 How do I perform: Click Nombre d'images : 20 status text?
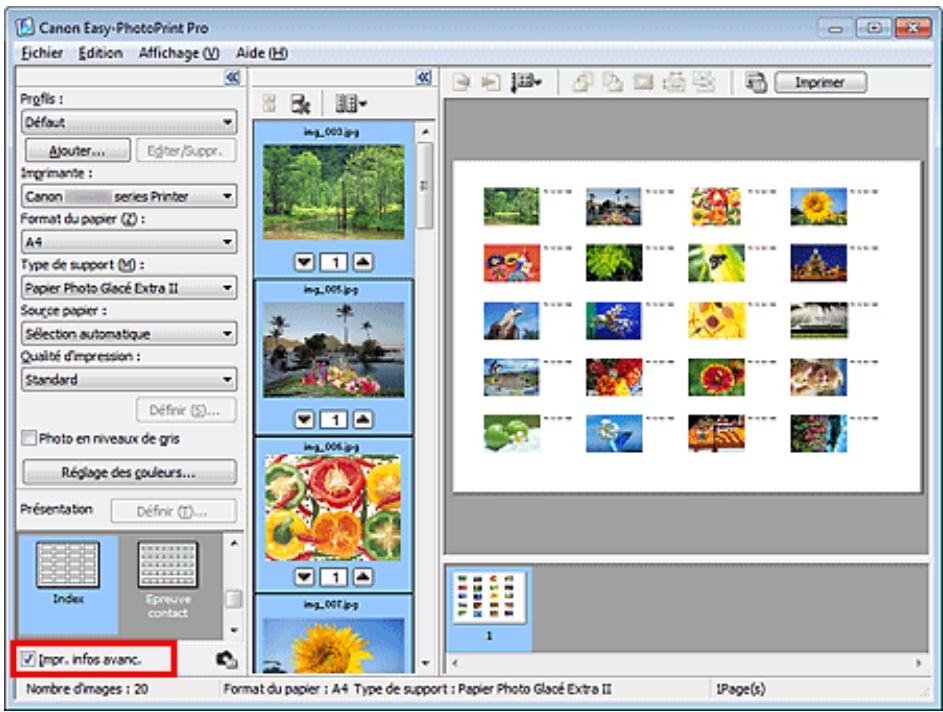87,689
